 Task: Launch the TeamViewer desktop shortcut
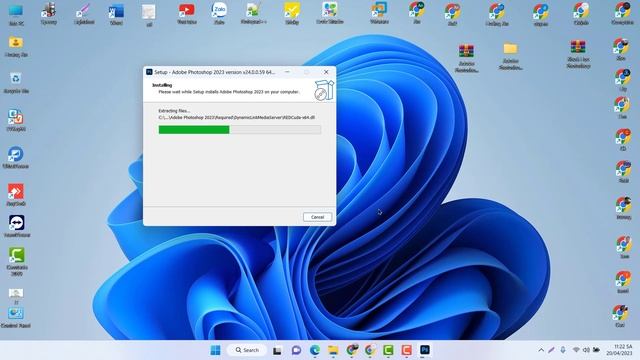(x=16, y=227)
